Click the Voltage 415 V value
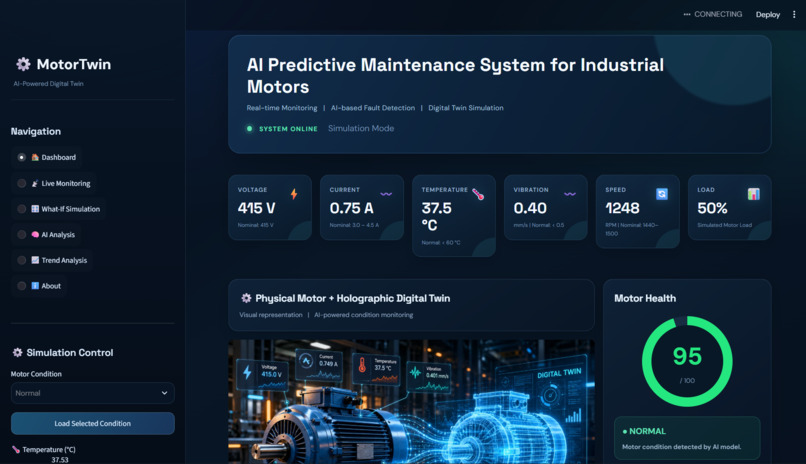The height and width of the screenshot is (464, 806). click(x=256, y=208)
